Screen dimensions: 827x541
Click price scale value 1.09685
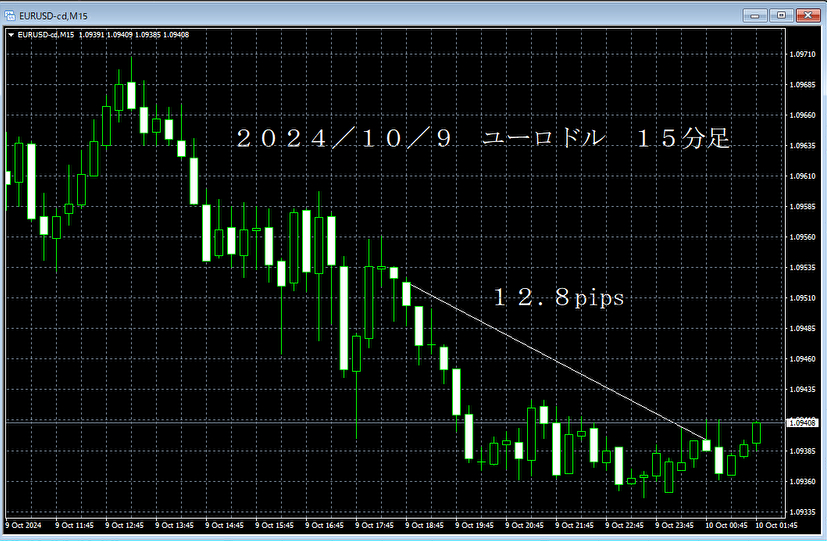pyautogui.click(x=802, y=85)
